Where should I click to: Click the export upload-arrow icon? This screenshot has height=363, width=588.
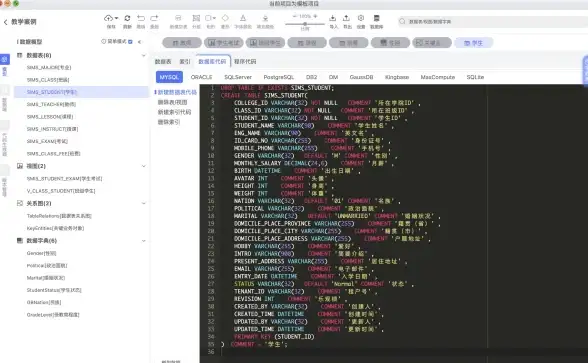tap(346, 18)
